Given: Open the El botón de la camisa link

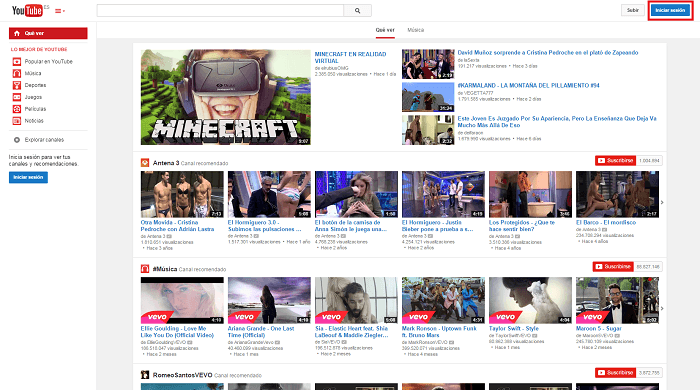Looking at the screenshot, I should [350, 226].
